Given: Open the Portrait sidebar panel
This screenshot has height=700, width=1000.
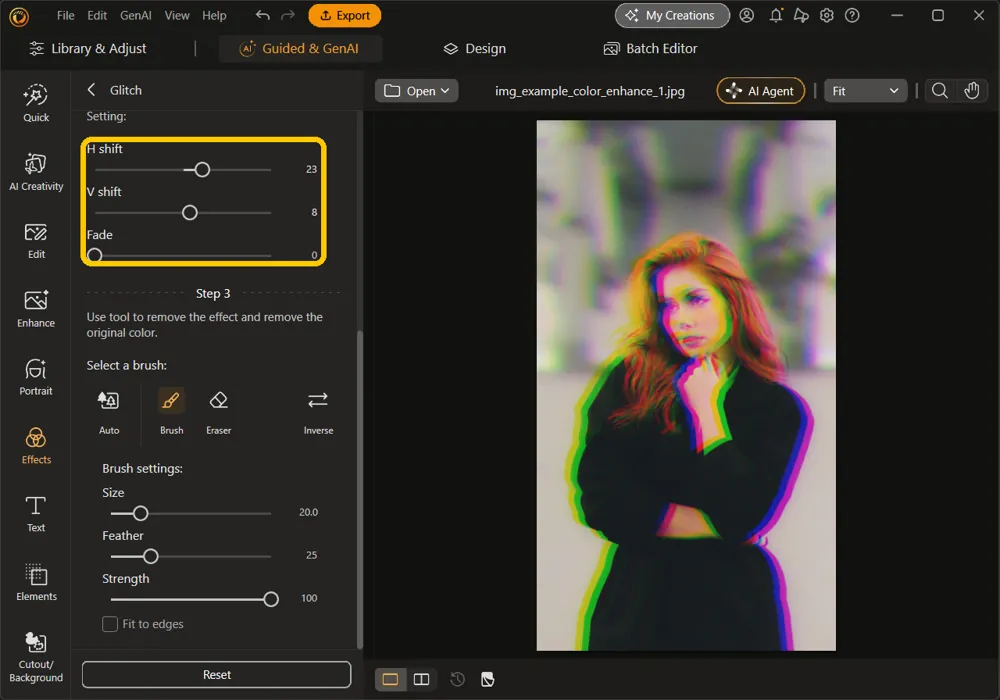Looking at the screenshot, I should 36,377.
